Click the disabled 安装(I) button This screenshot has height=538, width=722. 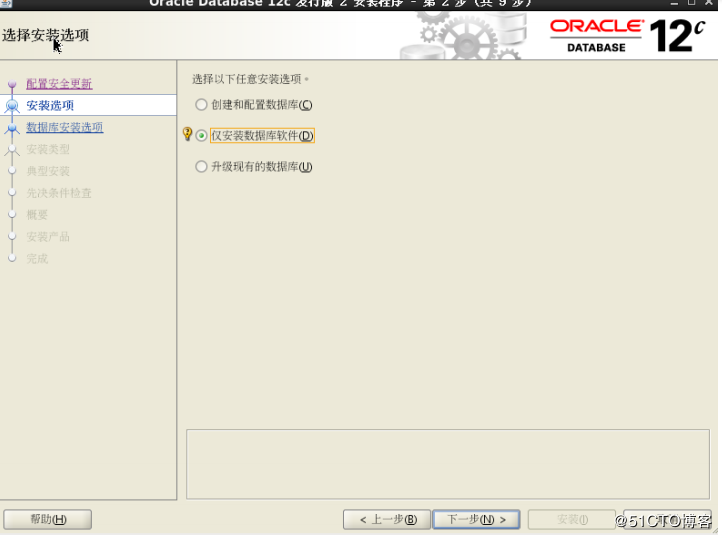pyautogui.click(x=571, y=520)
